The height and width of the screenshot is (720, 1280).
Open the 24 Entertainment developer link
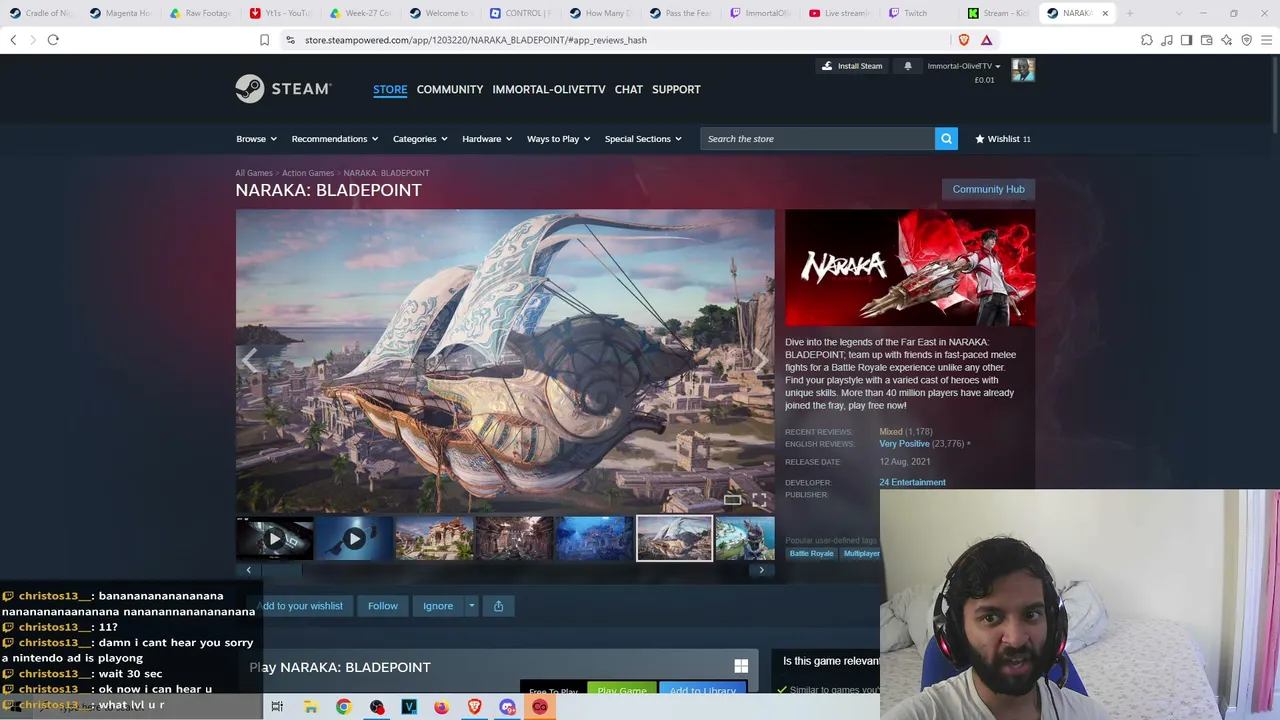tap(912, 482)
